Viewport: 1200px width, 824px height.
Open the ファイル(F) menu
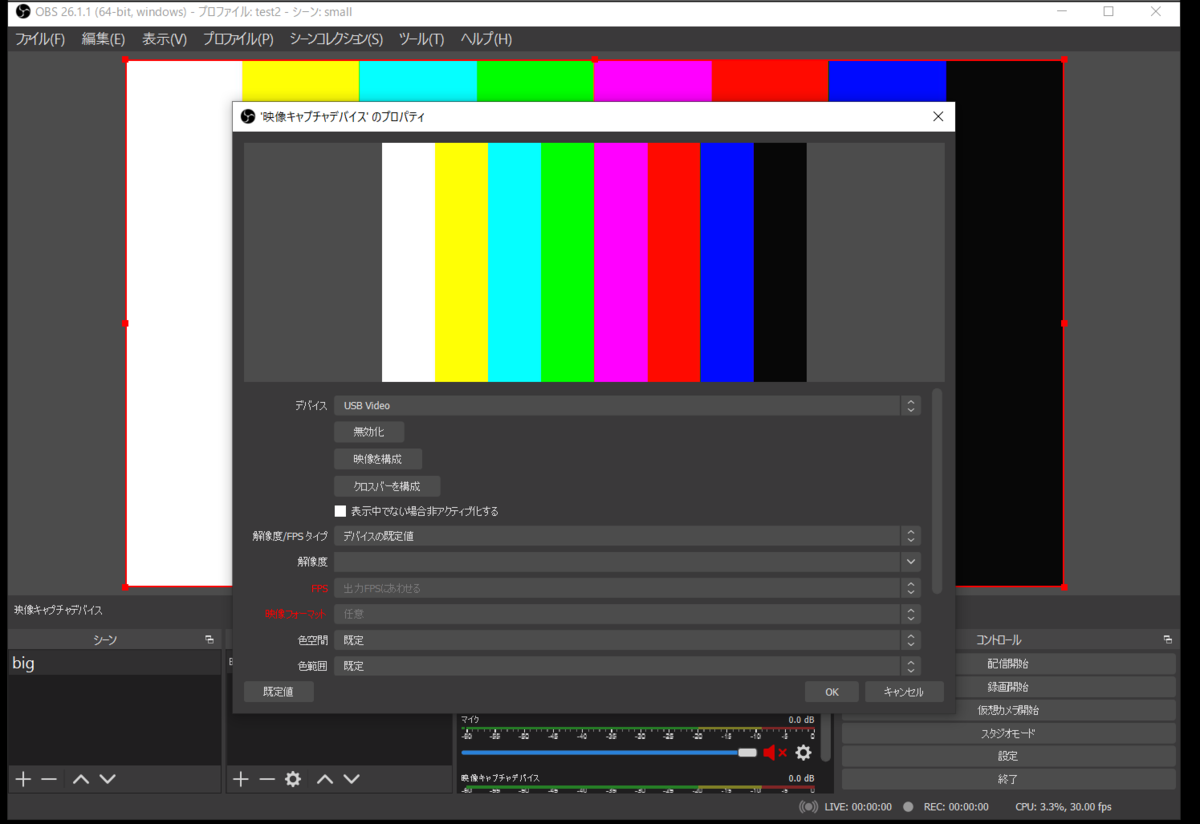tap(40, 39)
